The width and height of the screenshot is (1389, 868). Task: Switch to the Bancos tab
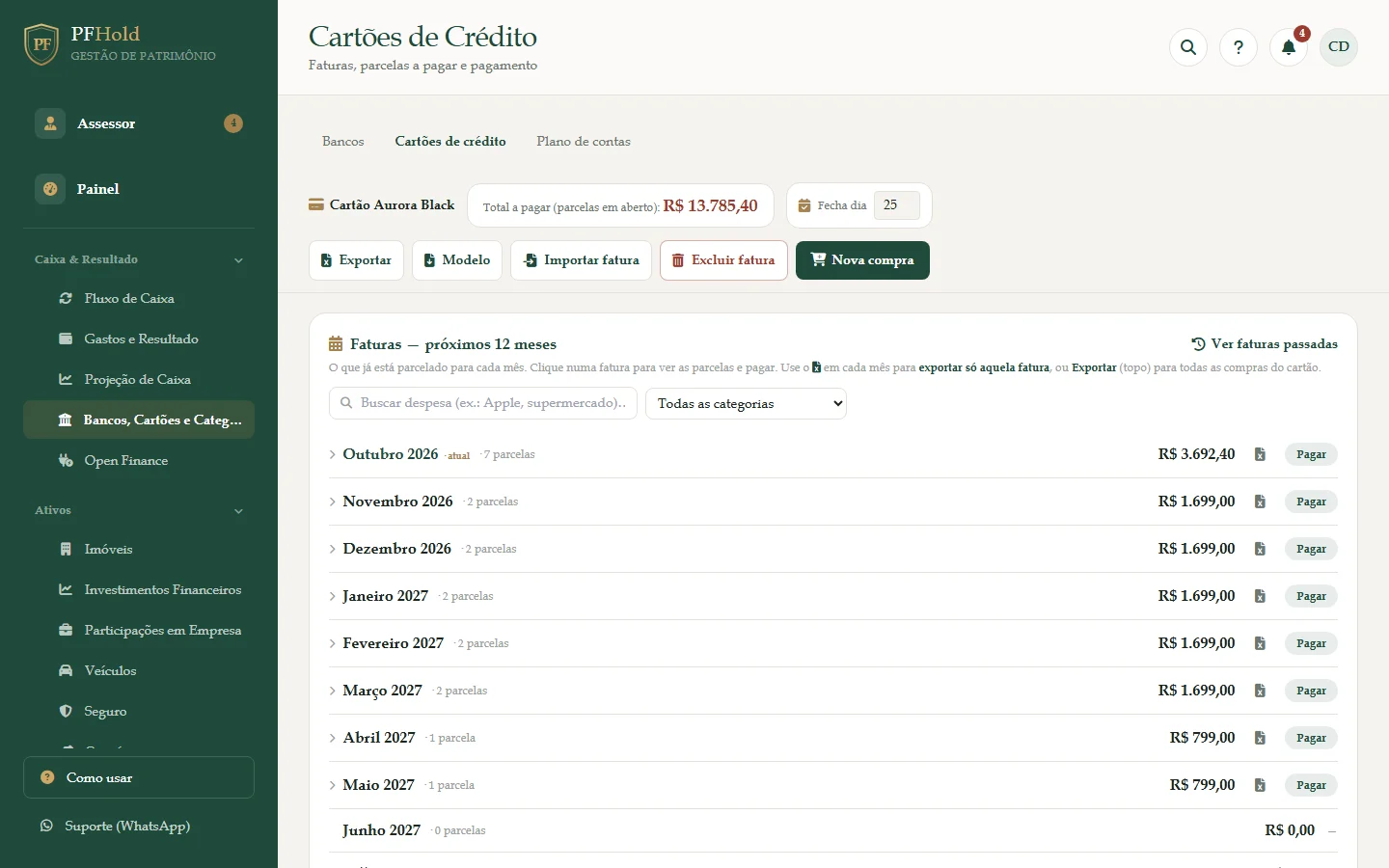[x=343, y=142]
